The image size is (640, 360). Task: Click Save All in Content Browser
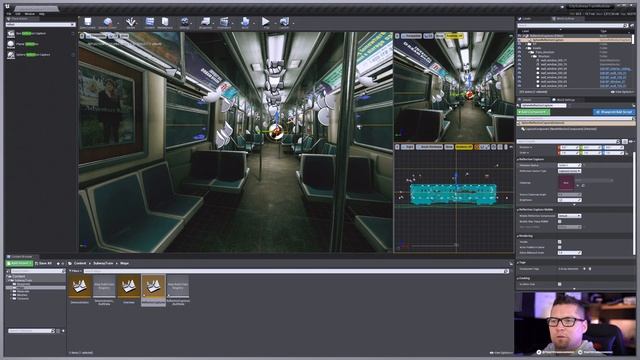(x=44, y=264)
